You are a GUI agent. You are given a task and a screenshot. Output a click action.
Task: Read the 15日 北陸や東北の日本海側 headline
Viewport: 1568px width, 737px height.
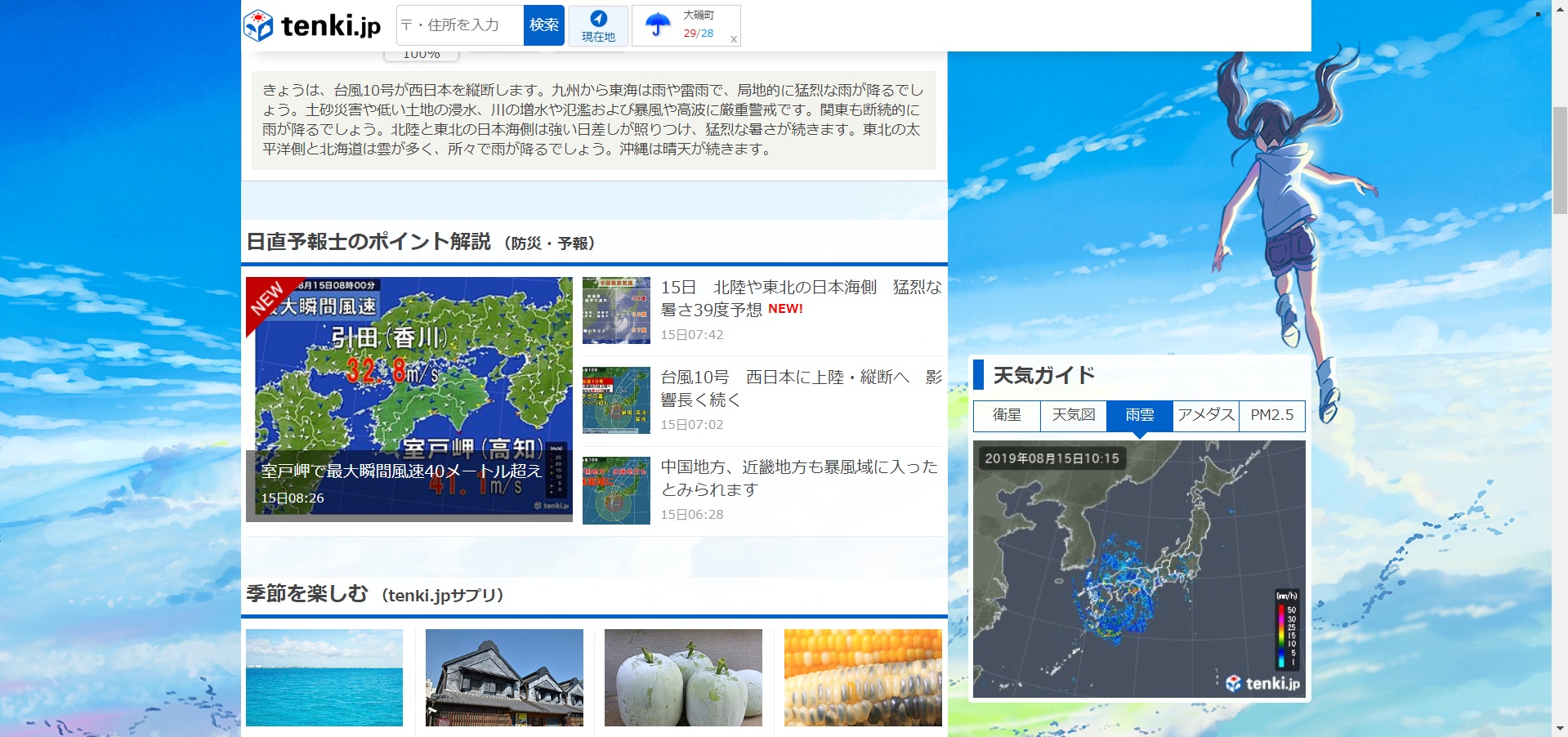click(801, 298)
